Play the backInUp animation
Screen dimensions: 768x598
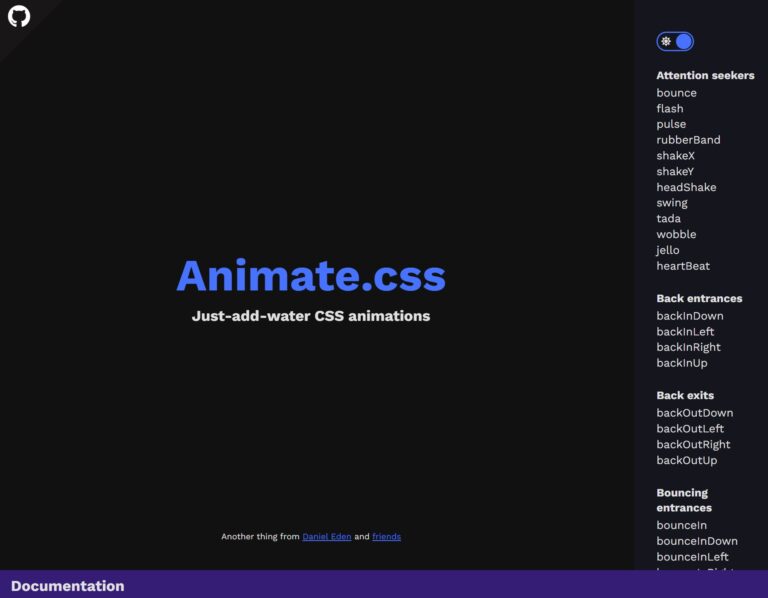point(682,363)
